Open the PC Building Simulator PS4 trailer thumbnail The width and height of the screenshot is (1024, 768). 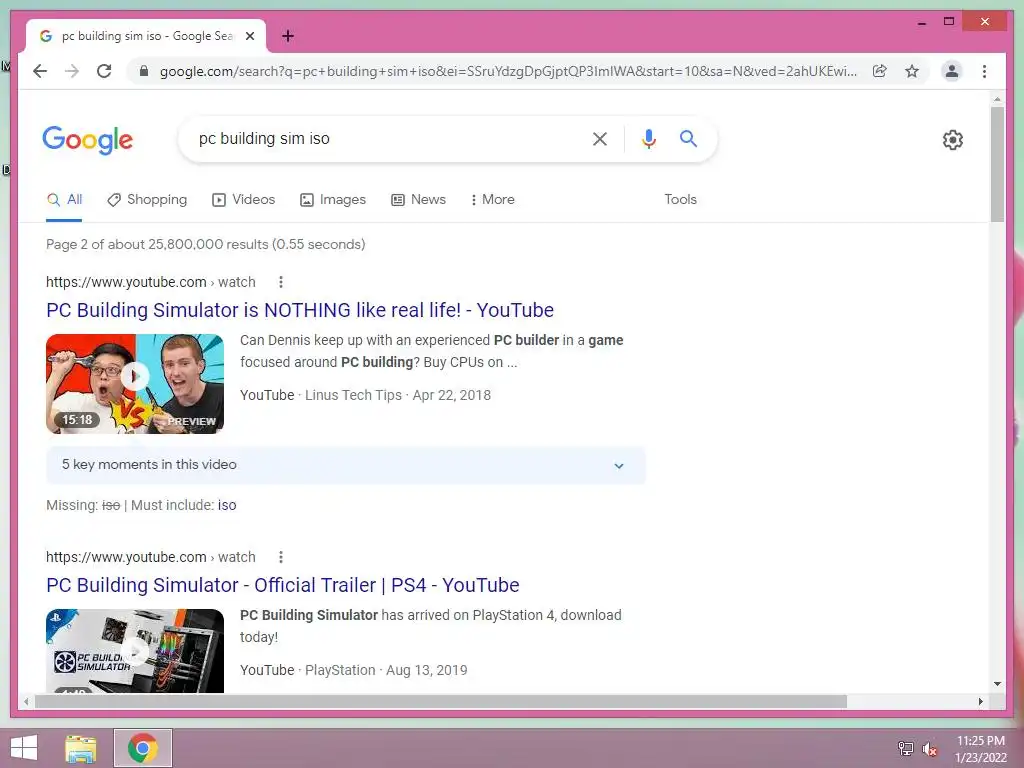point(135,650)
